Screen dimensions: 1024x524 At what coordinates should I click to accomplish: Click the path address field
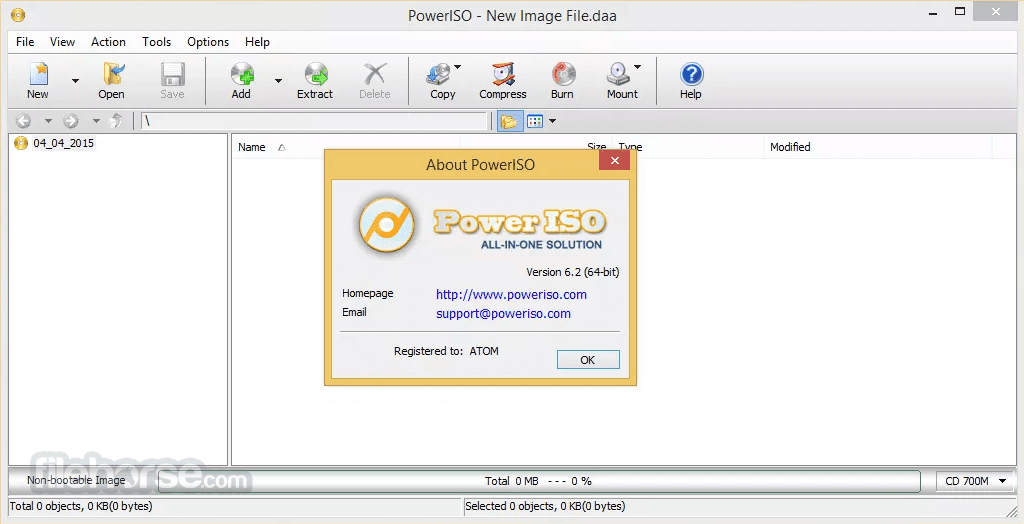[315, 121]
